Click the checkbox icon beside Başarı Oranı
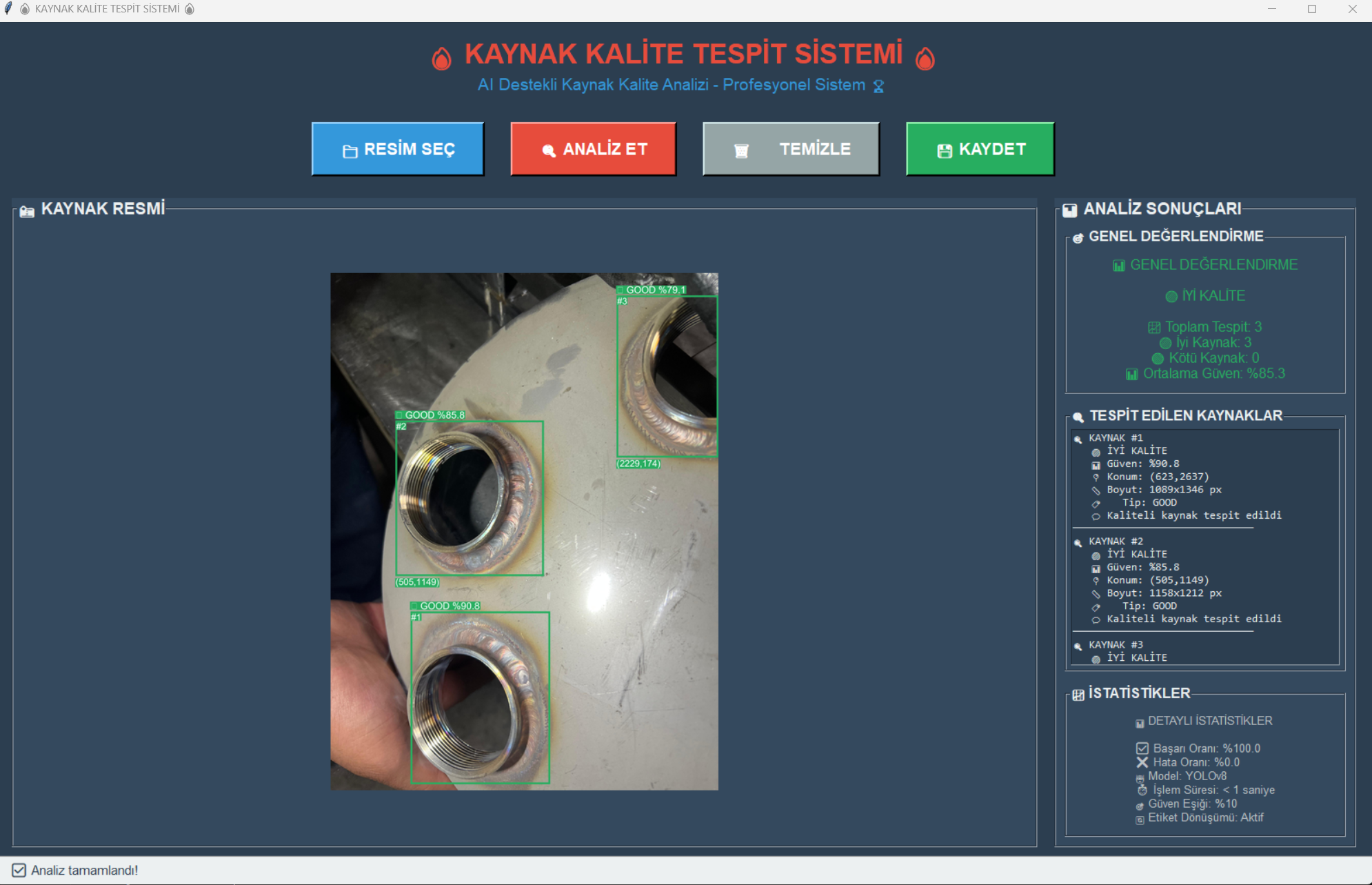1372x885 pixels. tap(1142, 748)
